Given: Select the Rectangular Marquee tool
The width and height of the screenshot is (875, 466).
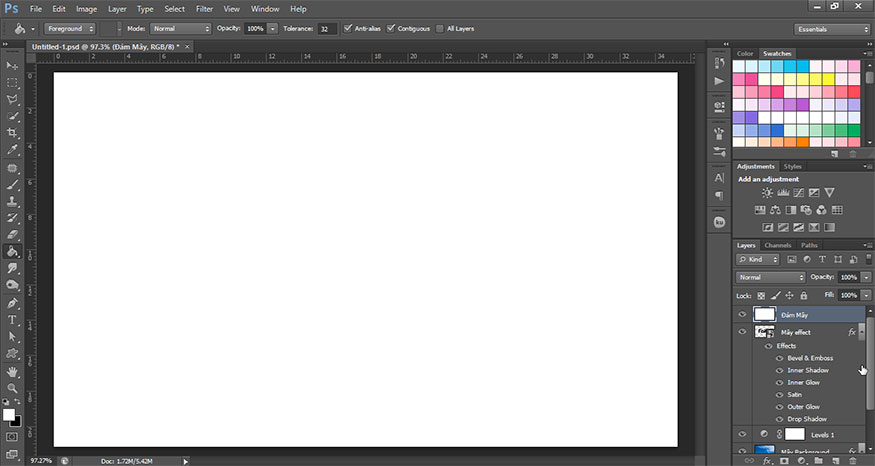Looking at the screenshot, I should [12, 83].
